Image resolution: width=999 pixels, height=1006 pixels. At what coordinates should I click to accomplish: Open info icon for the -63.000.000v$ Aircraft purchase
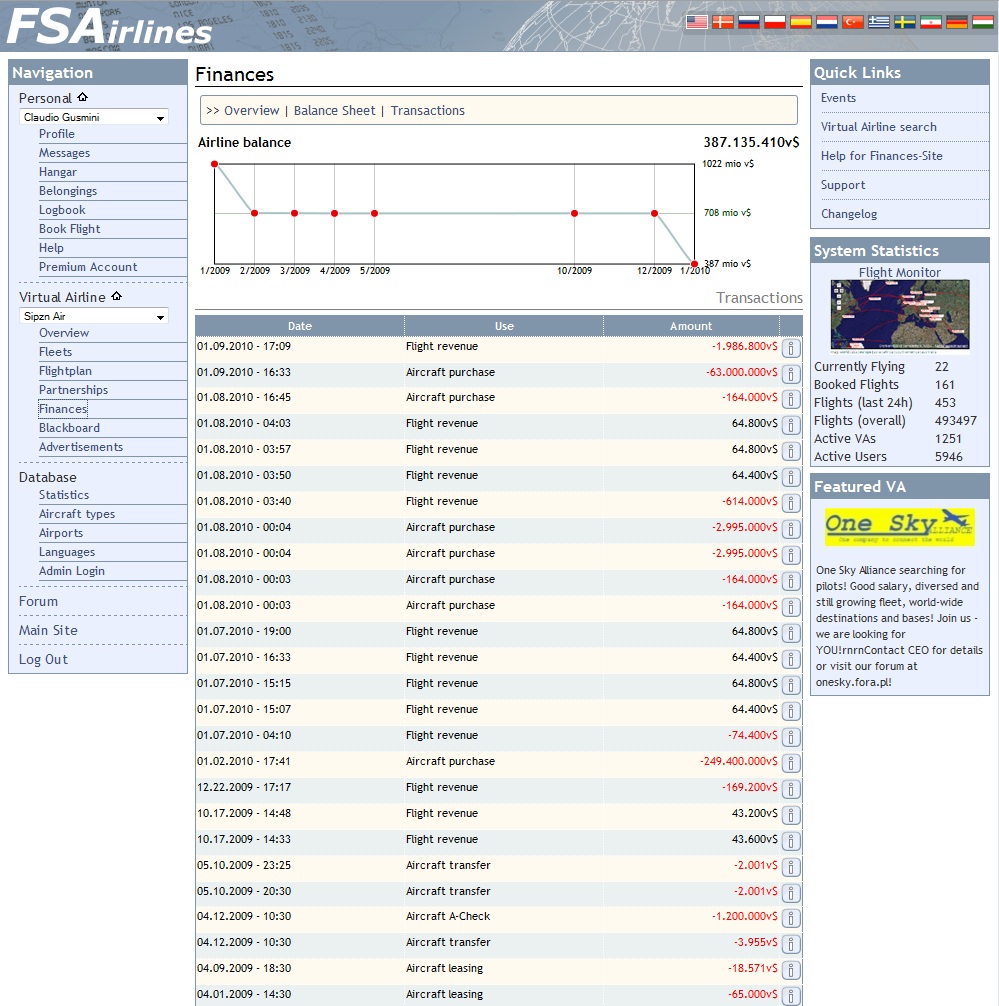[790, 374]
